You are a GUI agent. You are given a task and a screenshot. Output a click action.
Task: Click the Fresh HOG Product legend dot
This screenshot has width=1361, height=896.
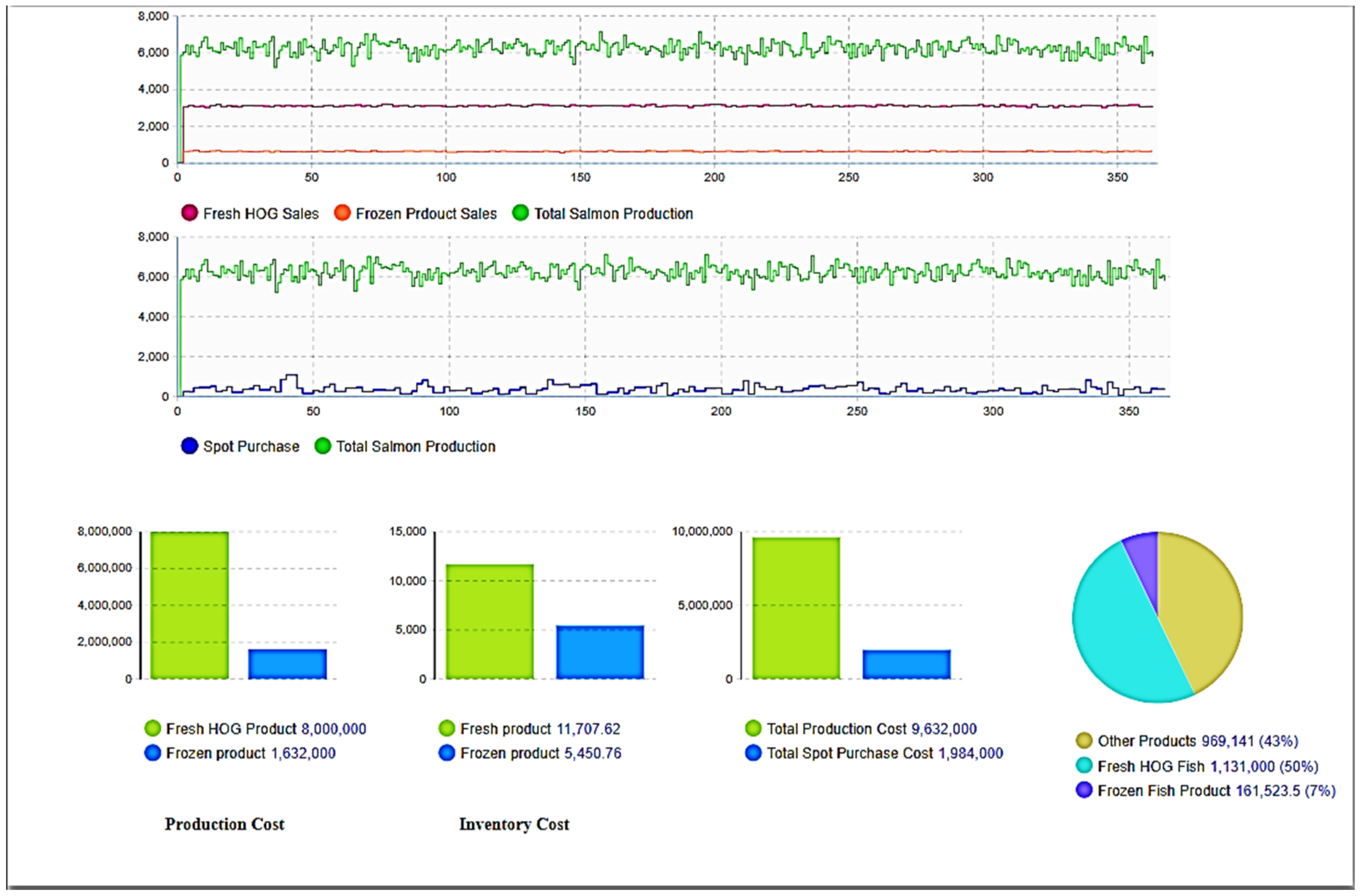[153, 728]
